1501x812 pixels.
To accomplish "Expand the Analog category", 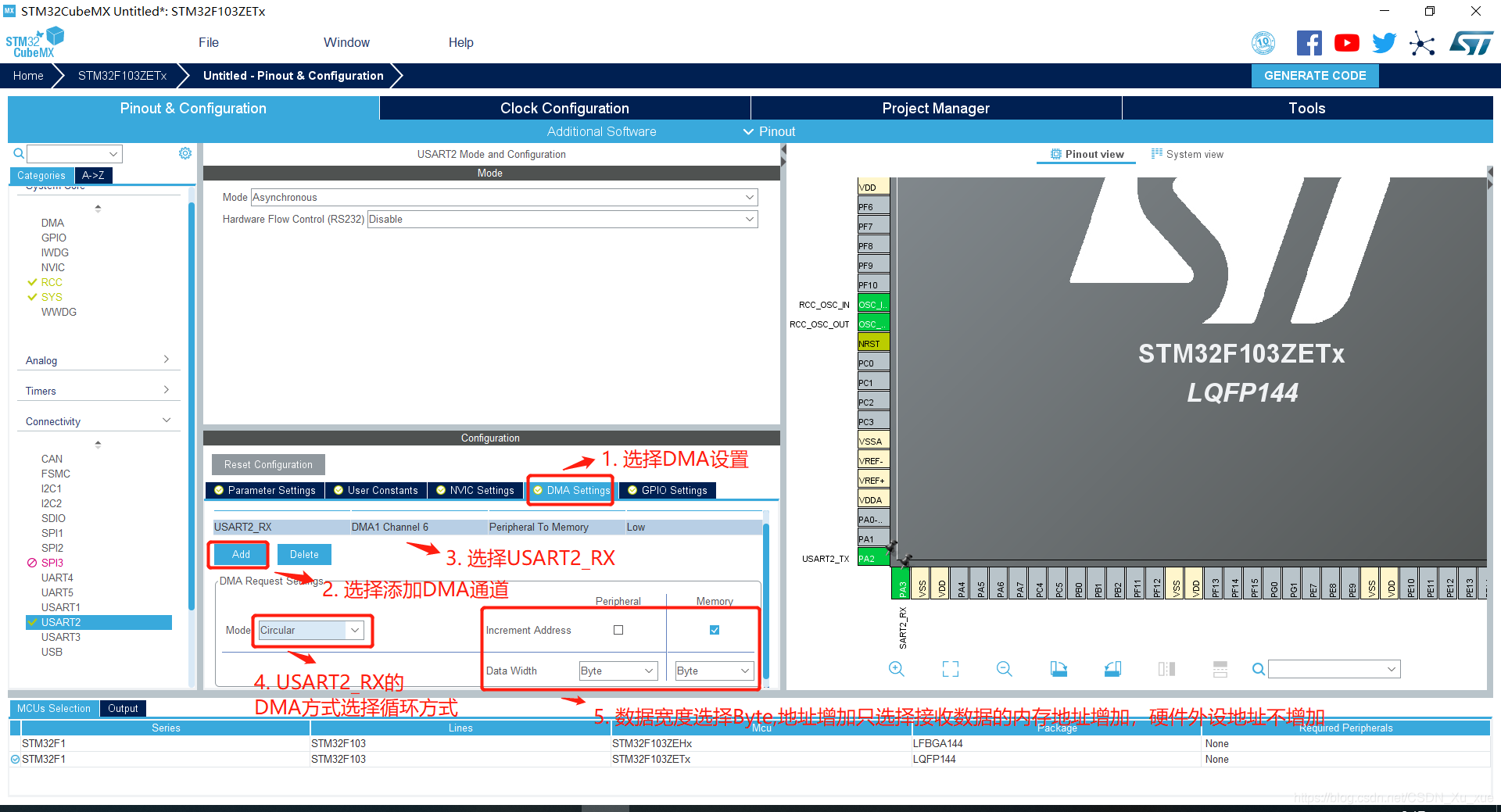I will [x=98, y=360].
